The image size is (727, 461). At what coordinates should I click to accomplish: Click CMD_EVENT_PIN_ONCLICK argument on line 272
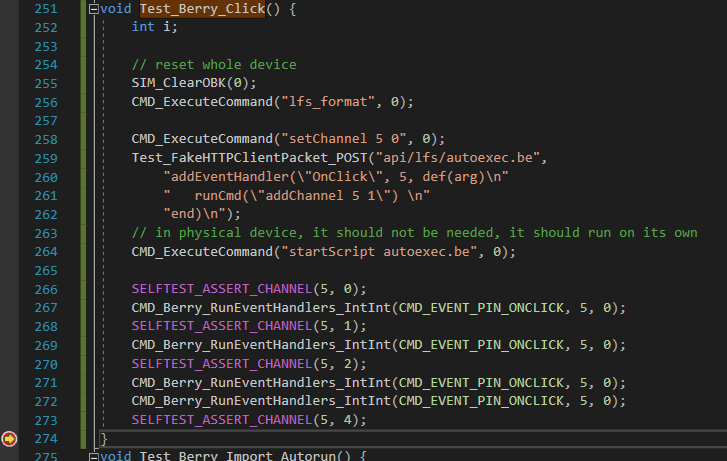481,401
